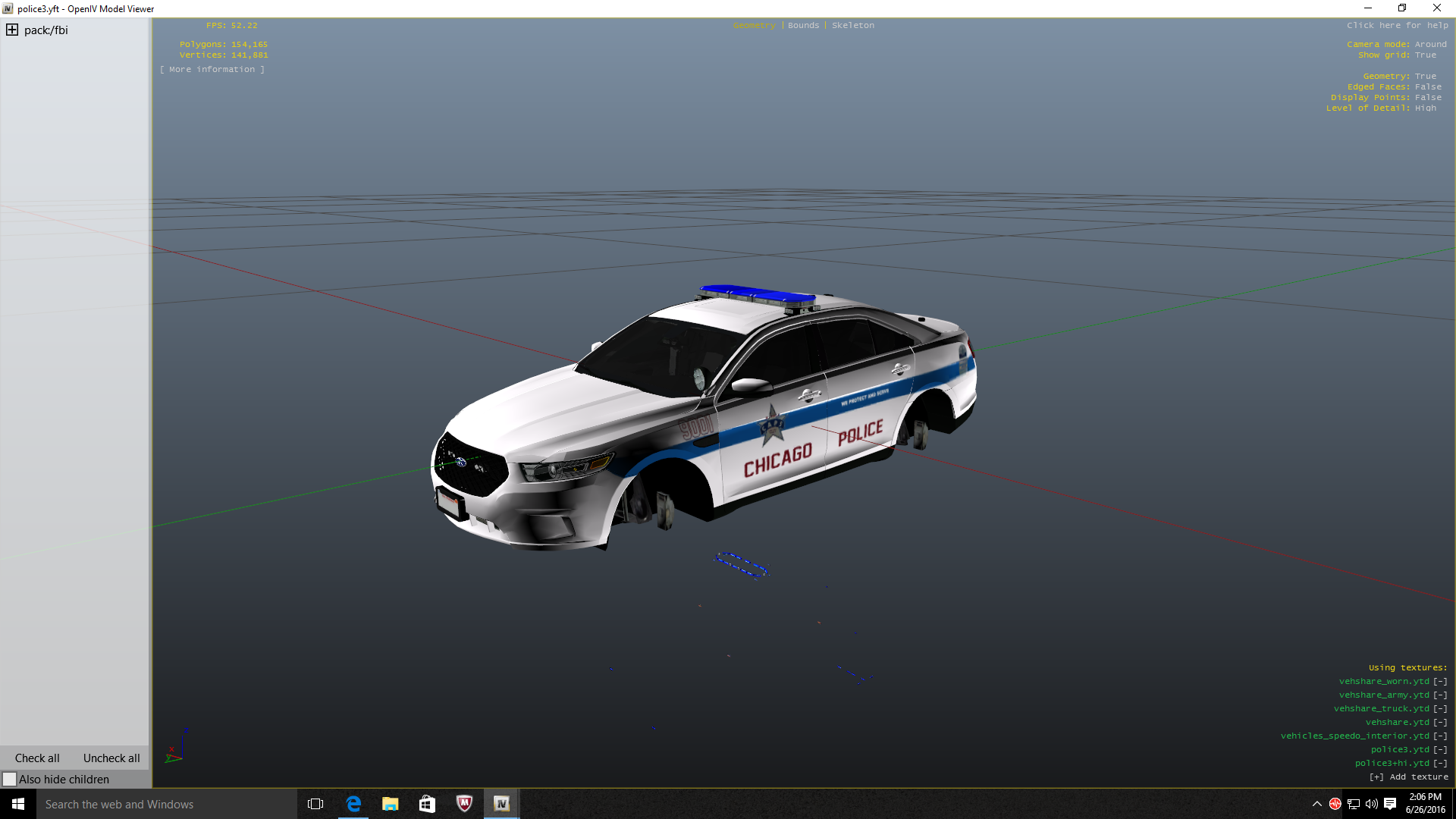Open the OpenIV taskbar icon
Image resolution: width=1456 pixels, height=819 pixels.
click(501, 804)
